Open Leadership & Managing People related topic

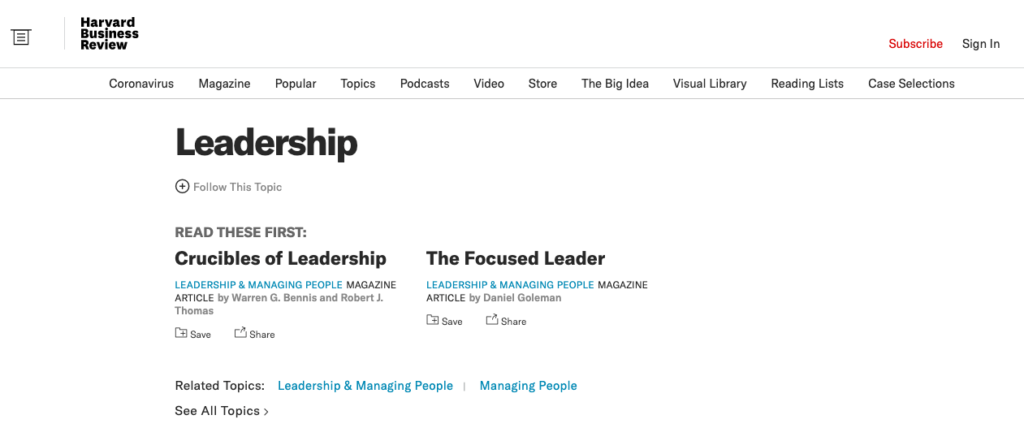tap(365, 386)
